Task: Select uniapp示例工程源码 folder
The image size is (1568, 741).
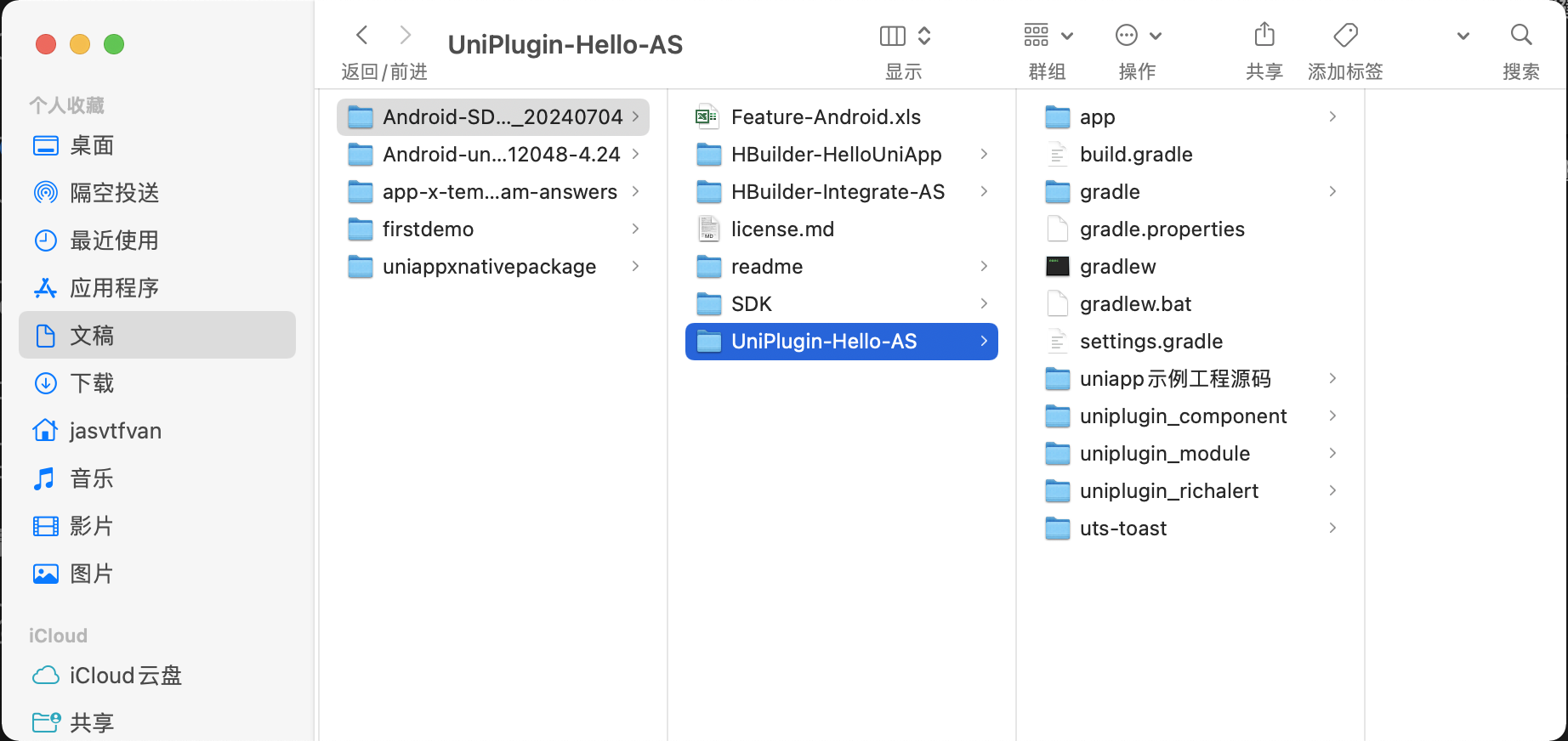Action: 1190,379
